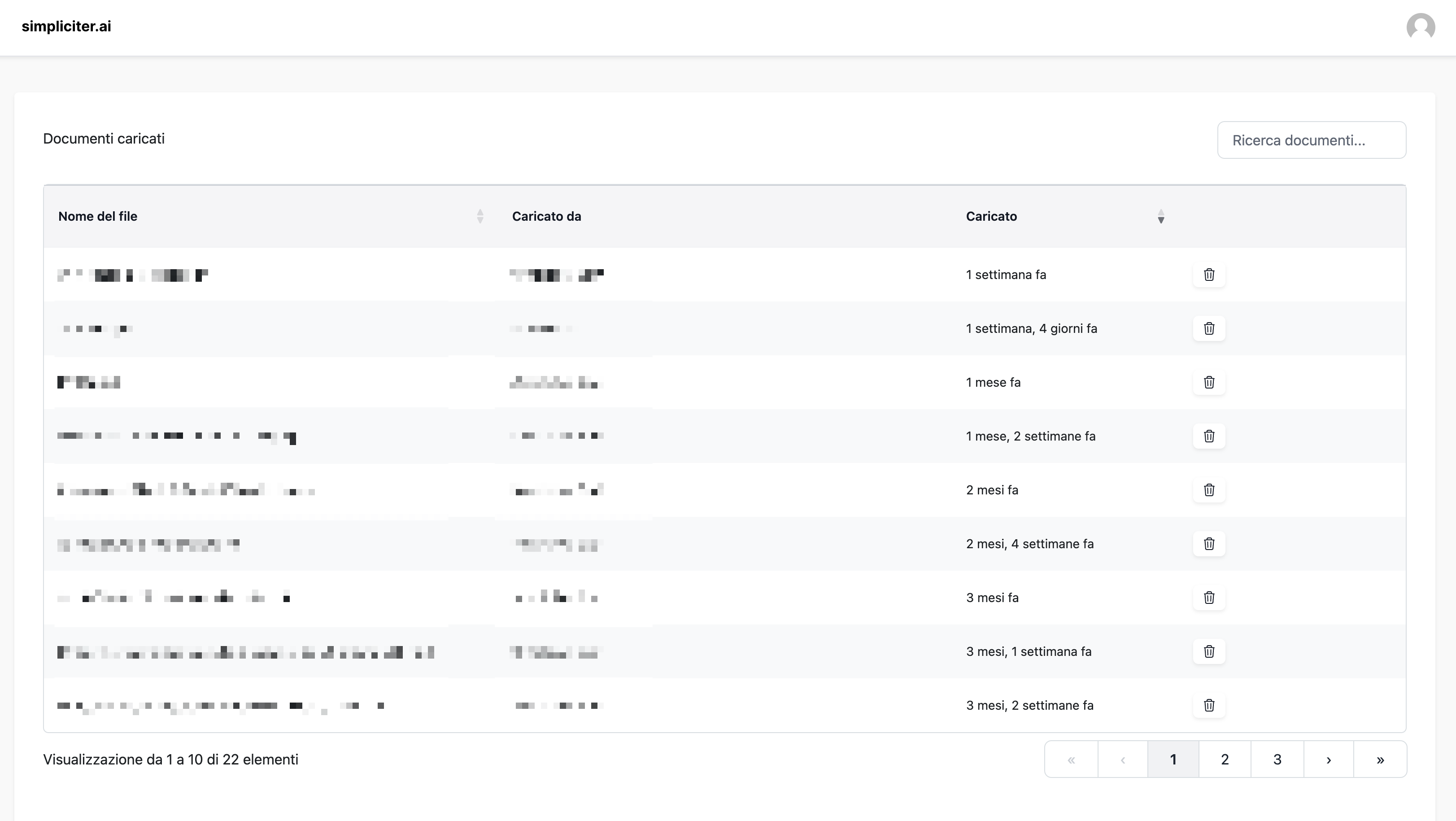Remove document from 1 mese, 2 settimane fa
Viewport: 1456px width, 821px height.
[x=1208, y=436]
